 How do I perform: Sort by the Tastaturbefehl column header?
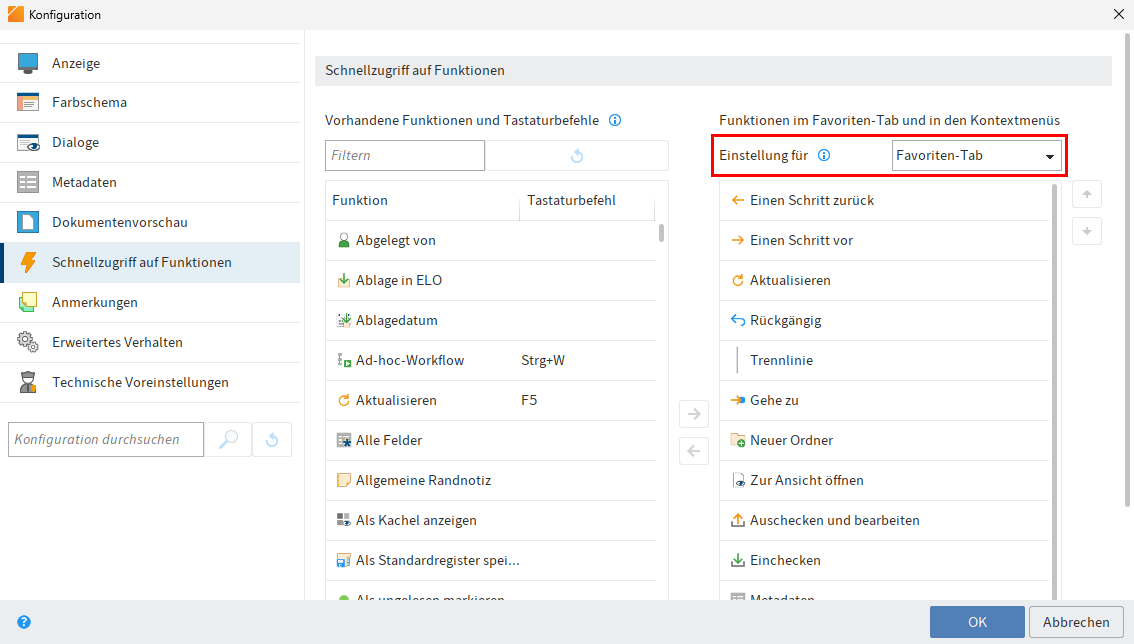[571, 200]
